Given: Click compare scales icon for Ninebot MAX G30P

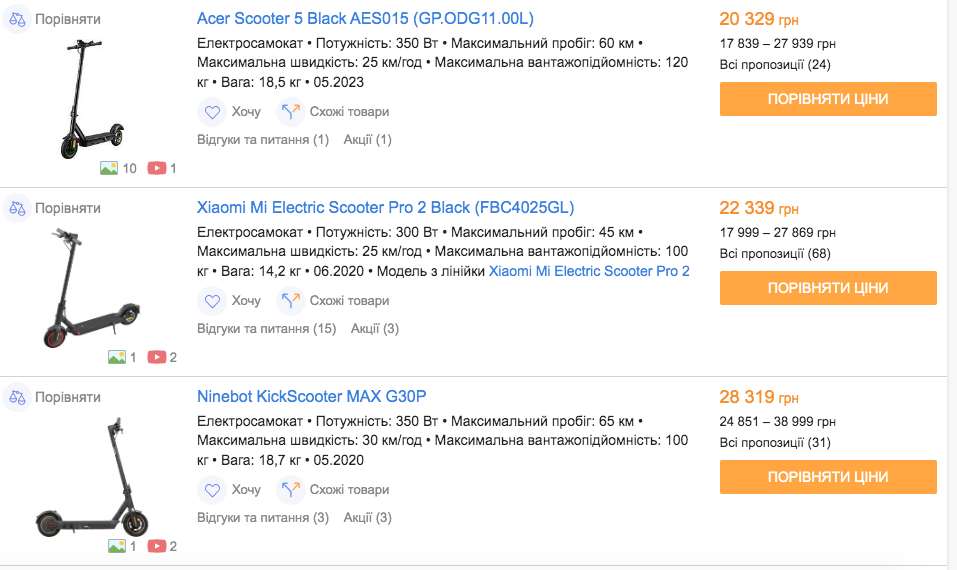Looking at the screenshot, I should [x=17, y=397].
